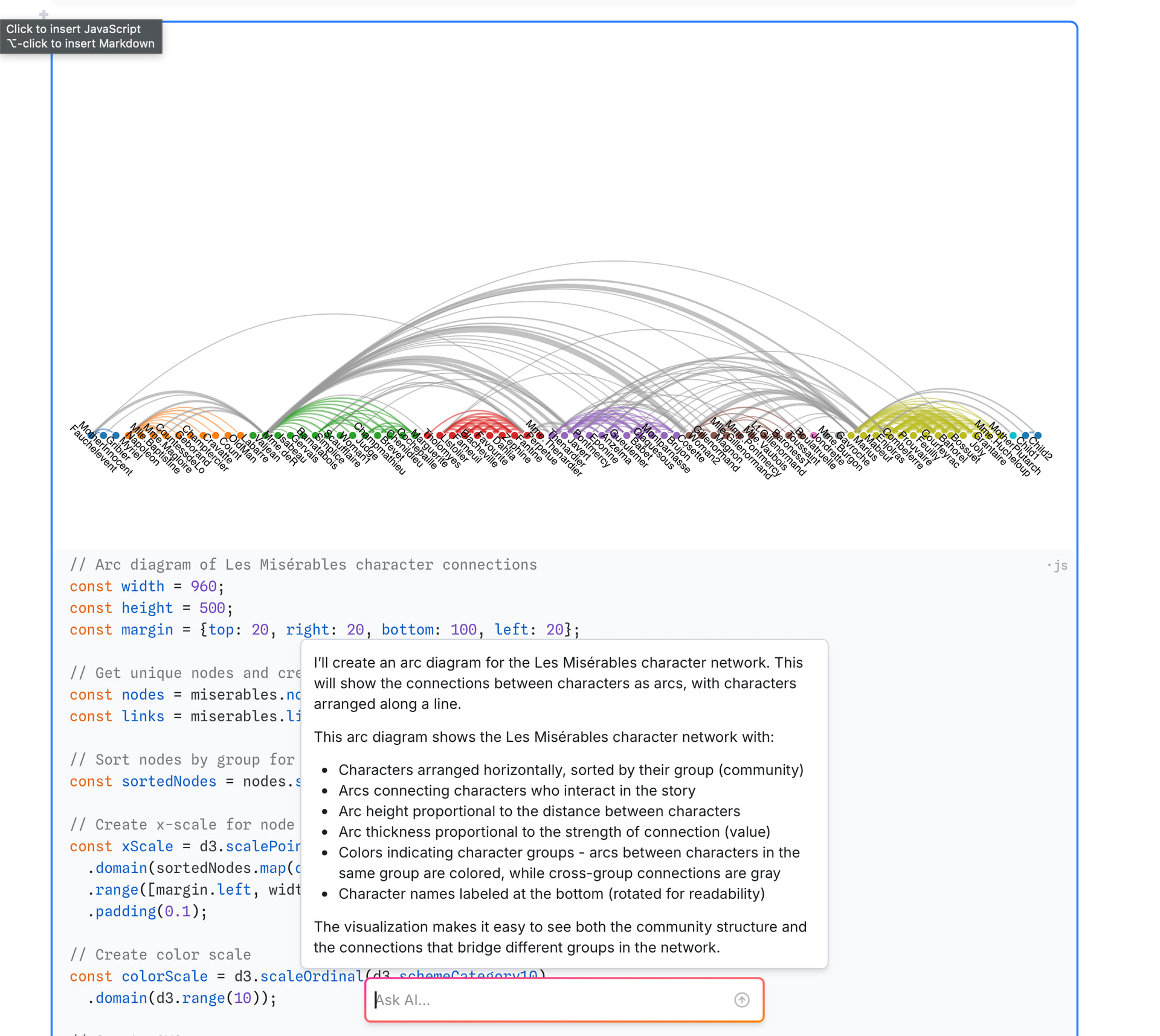Click the peak of the tallest gray arc
The height and width of the screenshot is (1036, 1160).
click(615, 262)
